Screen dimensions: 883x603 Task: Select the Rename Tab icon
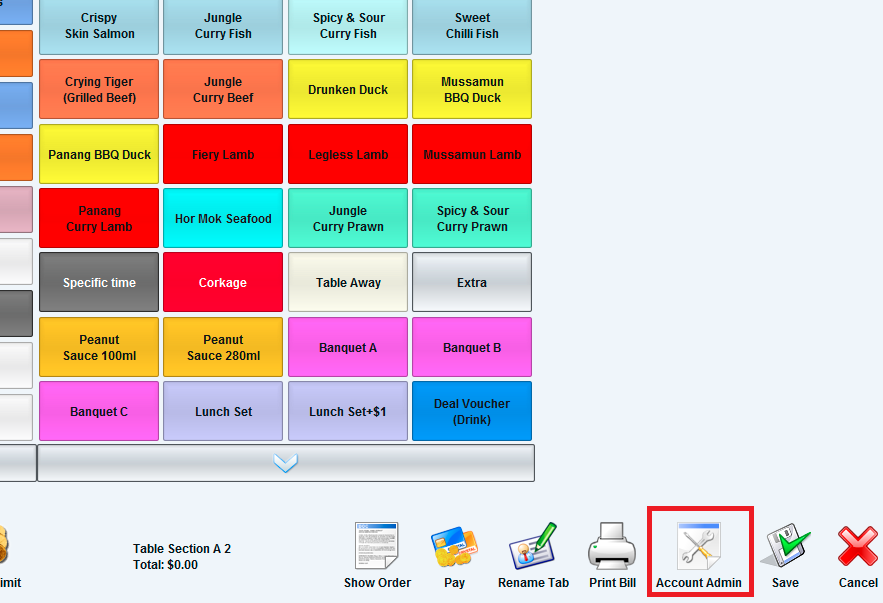533,546
